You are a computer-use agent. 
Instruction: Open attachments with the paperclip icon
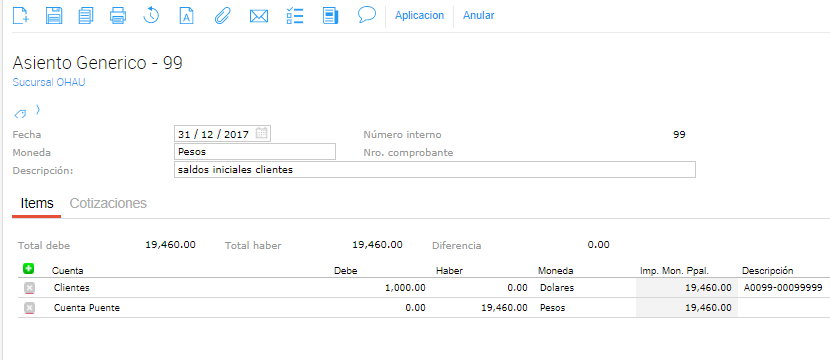click(223, 15)
